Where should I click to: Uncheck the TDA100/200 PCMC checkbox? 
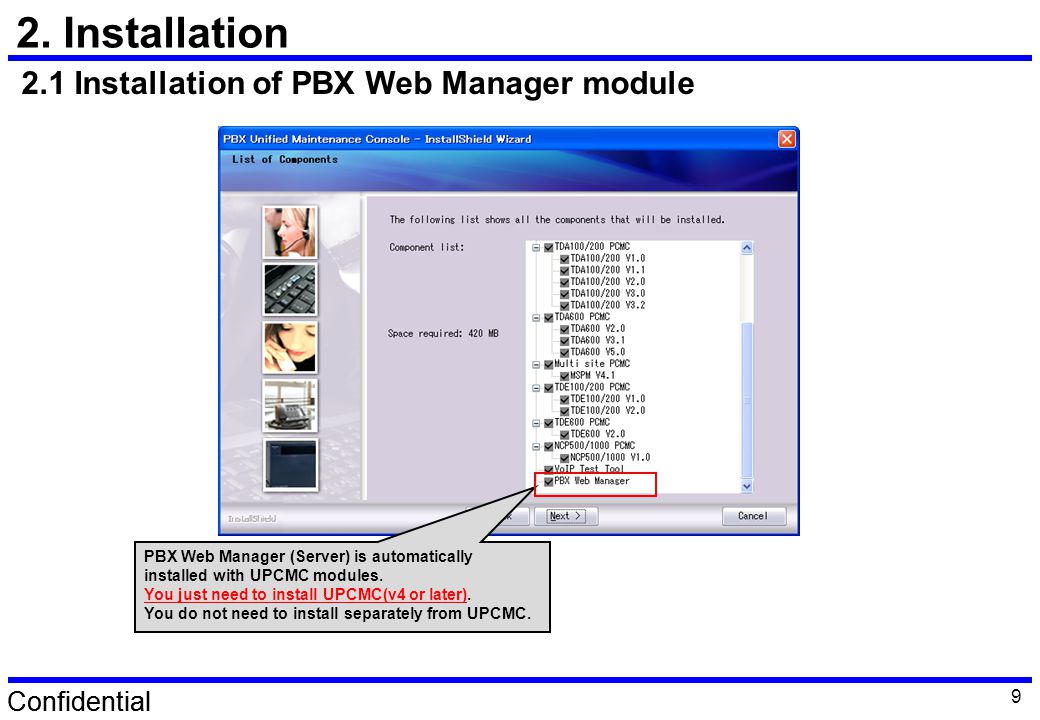(549, 247)
